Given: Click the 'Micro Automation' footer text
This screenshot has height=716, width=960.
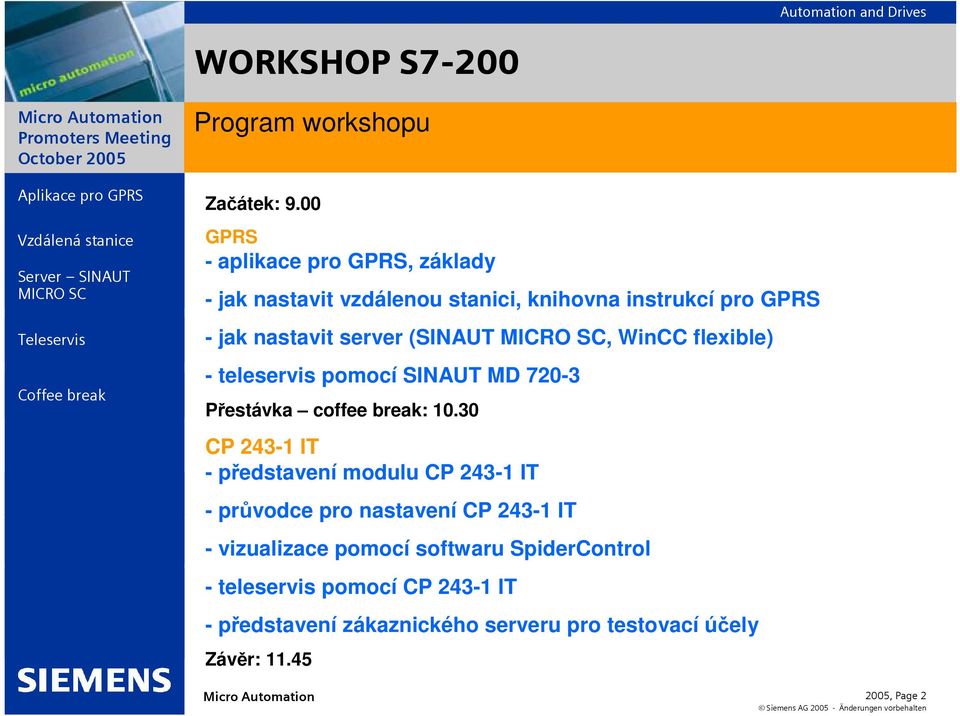Looking at the screenshot, I should pos(258,696).
